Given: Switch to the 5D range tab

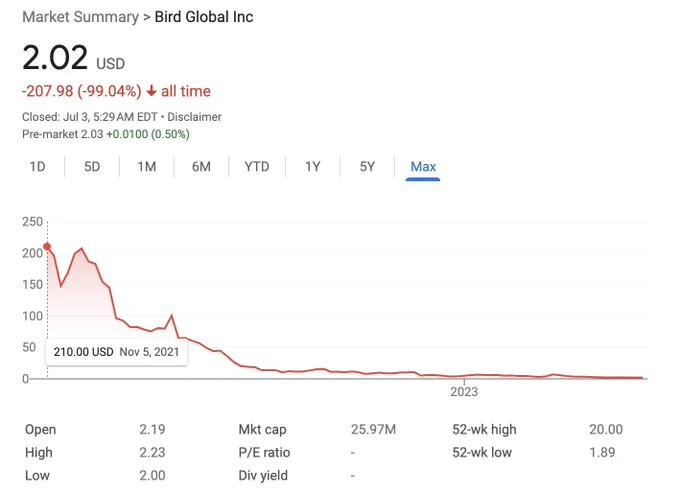Looking at the screenshot, I should (92, 167).
